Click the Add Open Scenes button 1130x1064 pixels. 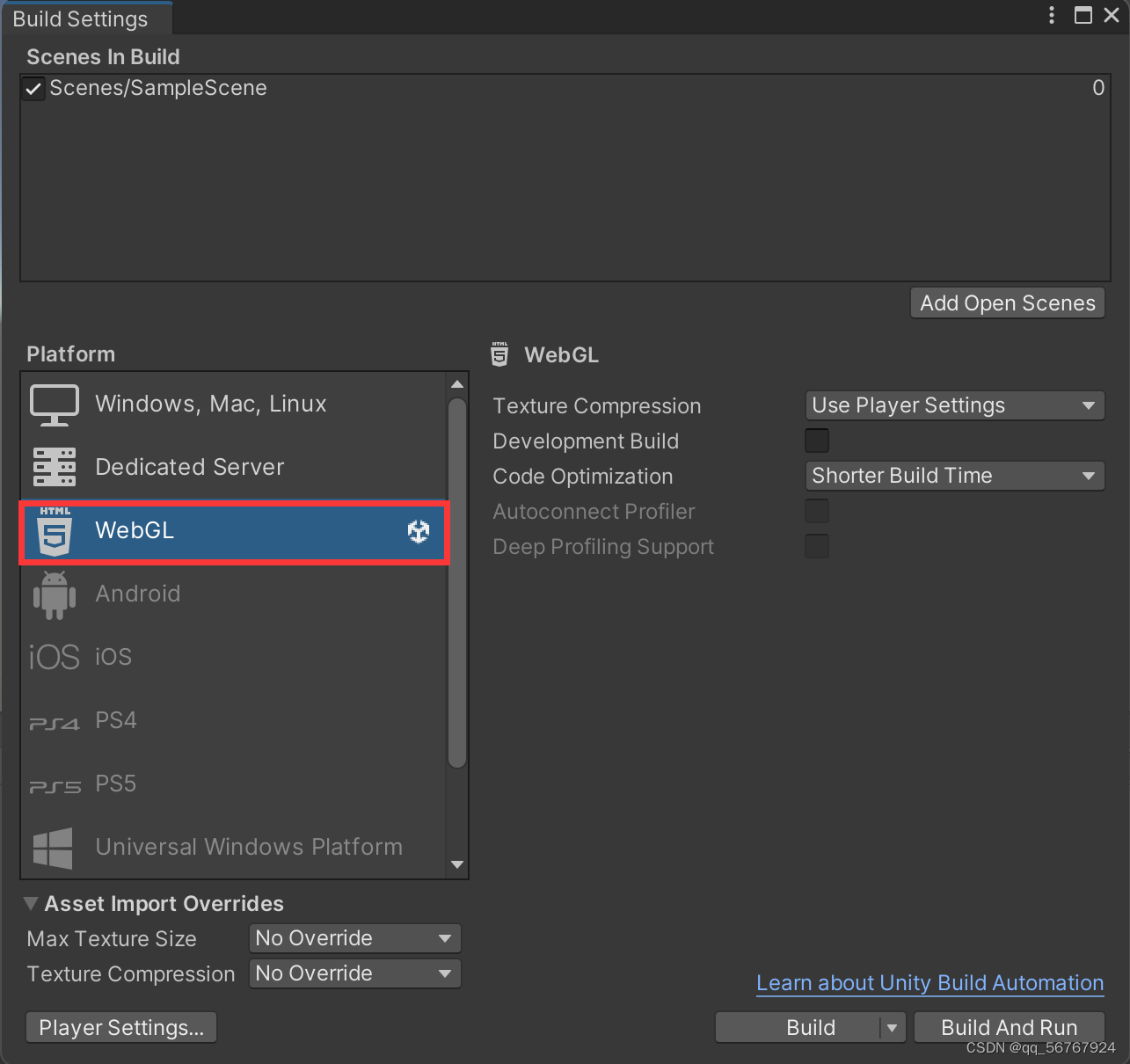[x=1006, y=302]
